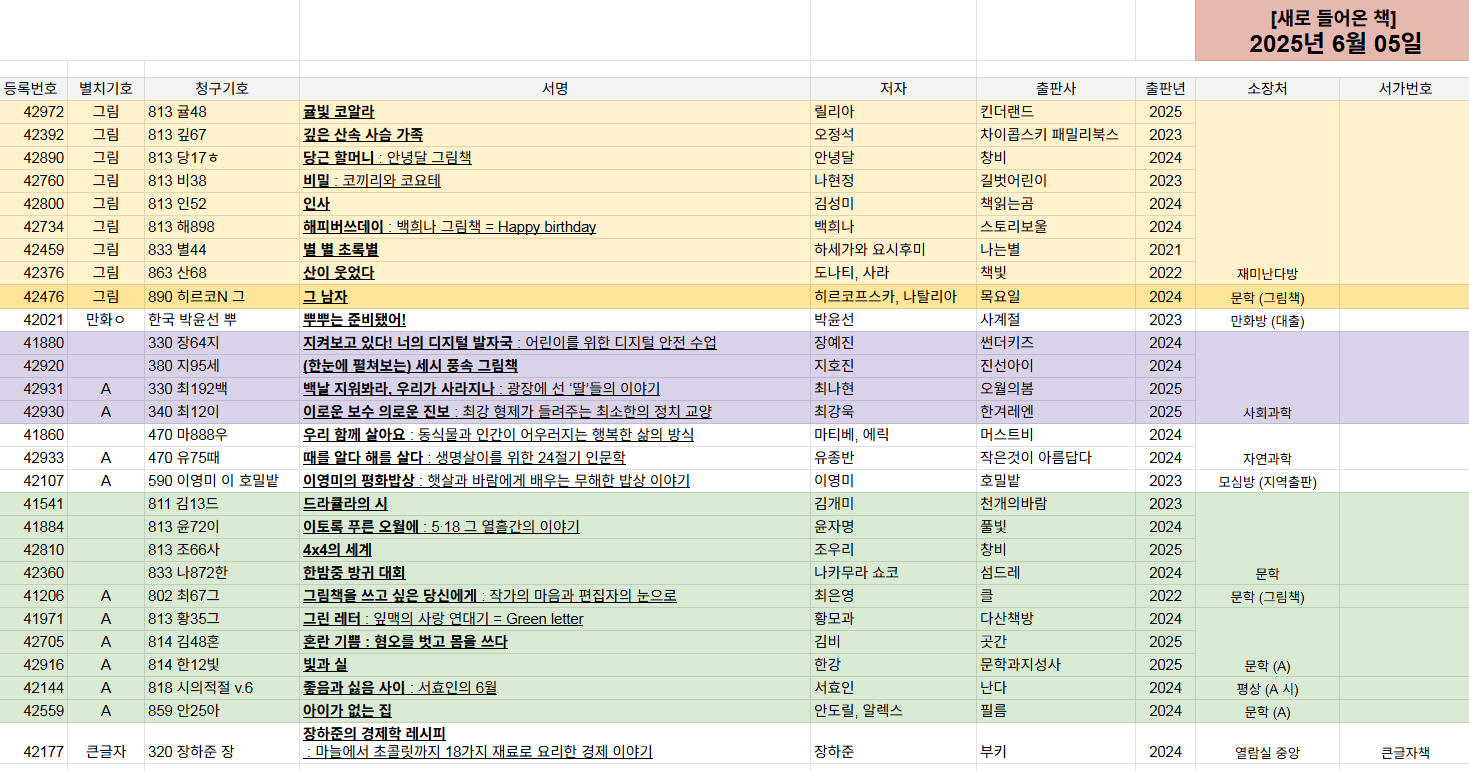Select the 서가번호 column header
Viewport: 1469px width, 771px height.
pos(1404,89)
